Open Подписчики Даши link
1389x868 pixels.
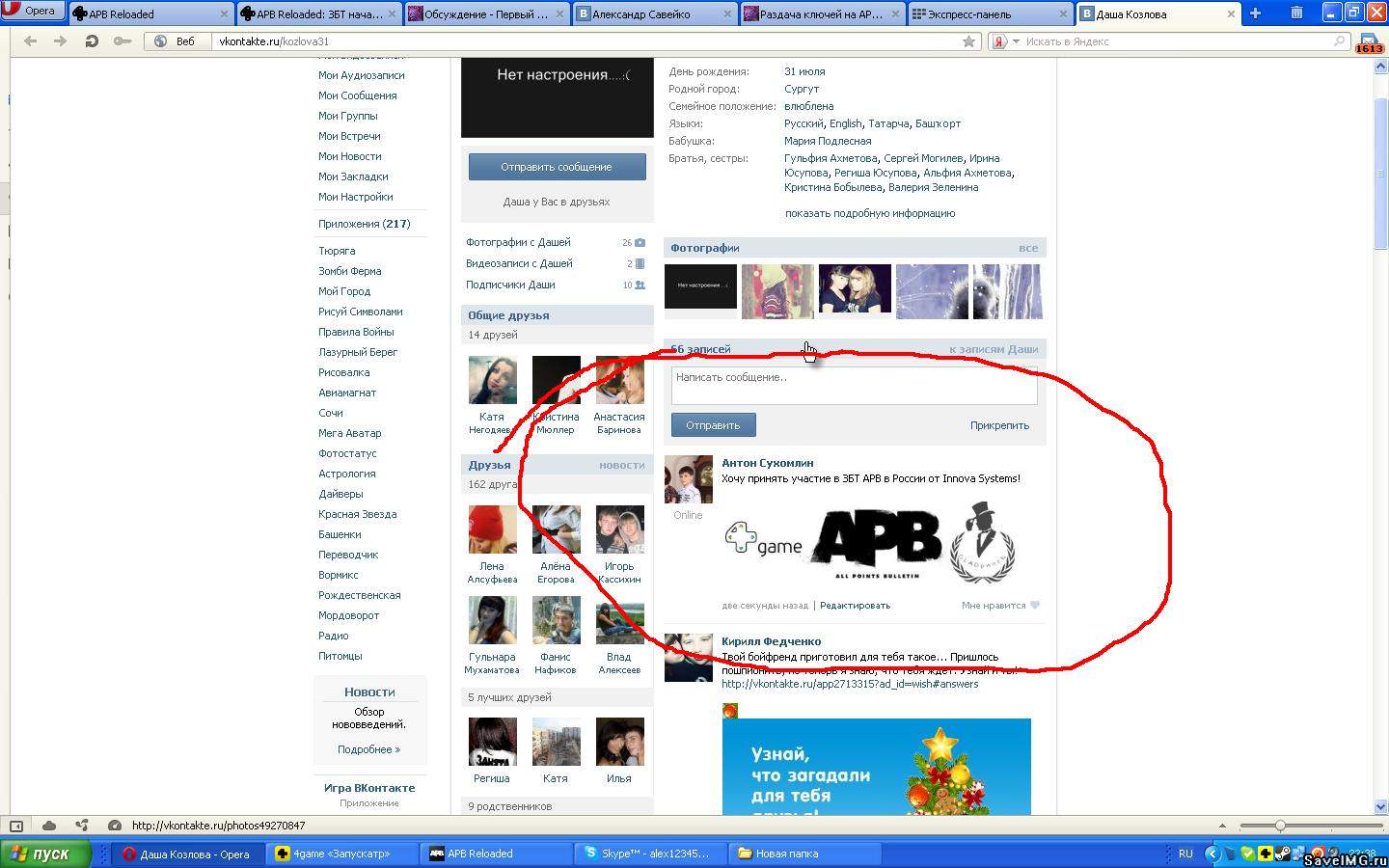click(x=510, y=285)
